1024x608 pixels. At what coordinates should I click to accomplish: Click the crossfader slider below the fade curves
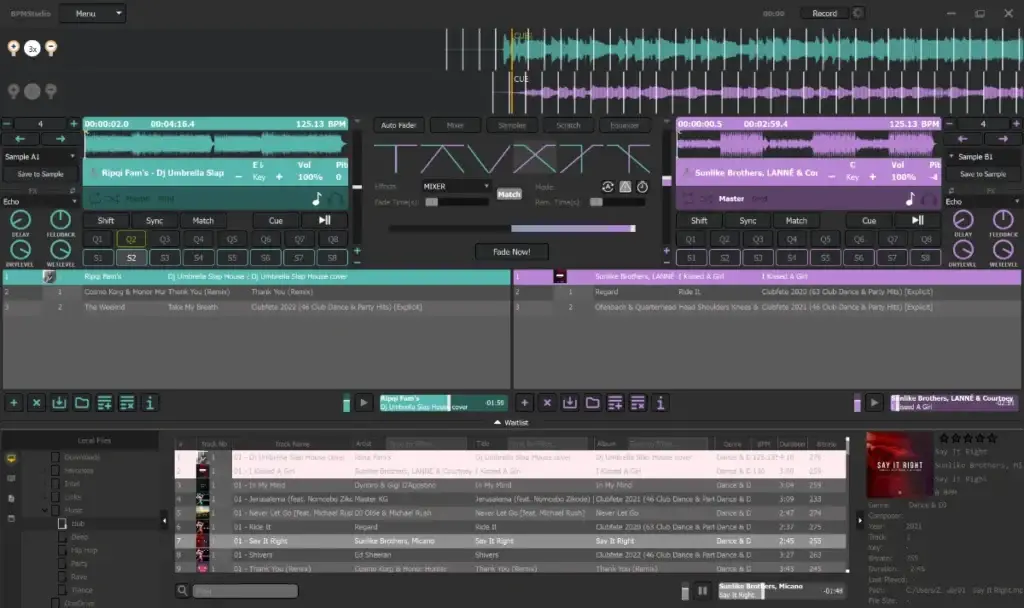pos(511,229)
